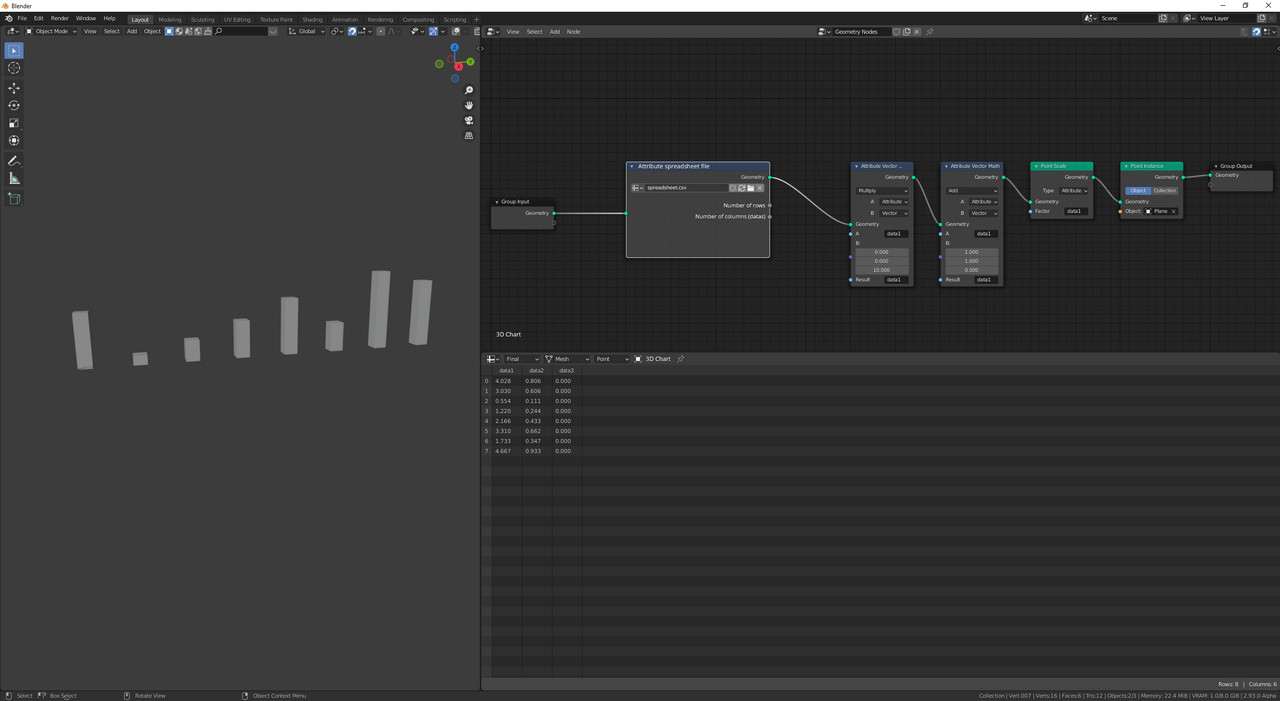Collapse the Attribute spreadsheet file node

632,166
